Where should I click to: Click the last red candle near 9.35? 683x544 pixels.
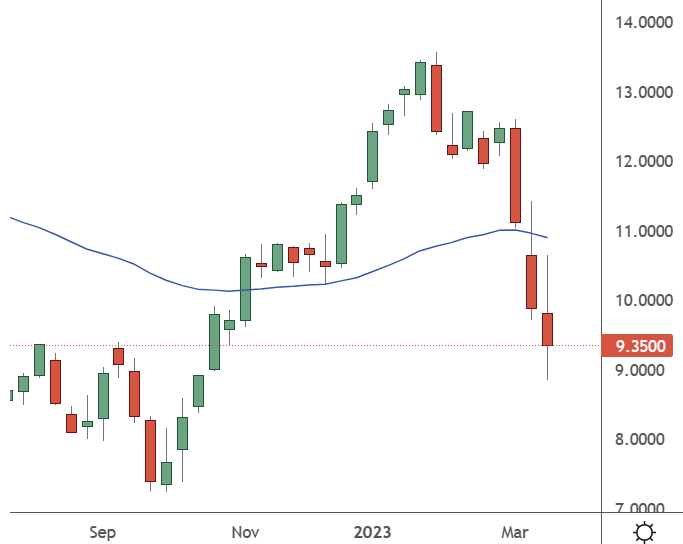tap(548, 329)
